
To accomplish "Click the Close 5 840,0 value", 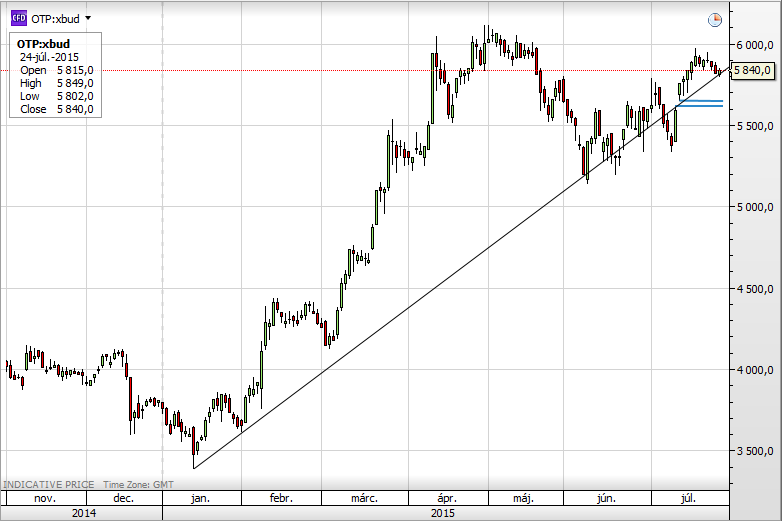I will coord(75,109).
